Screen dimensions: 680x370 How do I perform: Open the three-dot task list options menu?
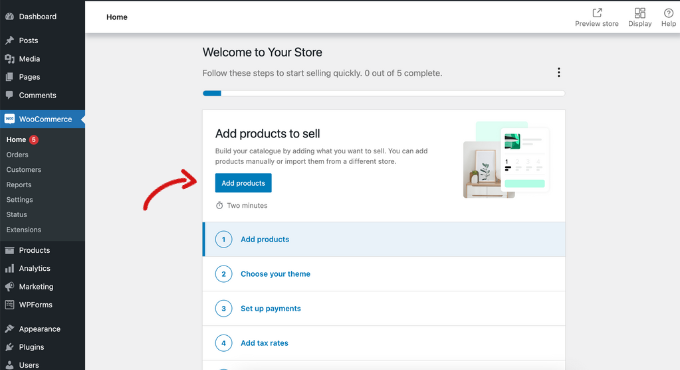(x=559, y=72)
